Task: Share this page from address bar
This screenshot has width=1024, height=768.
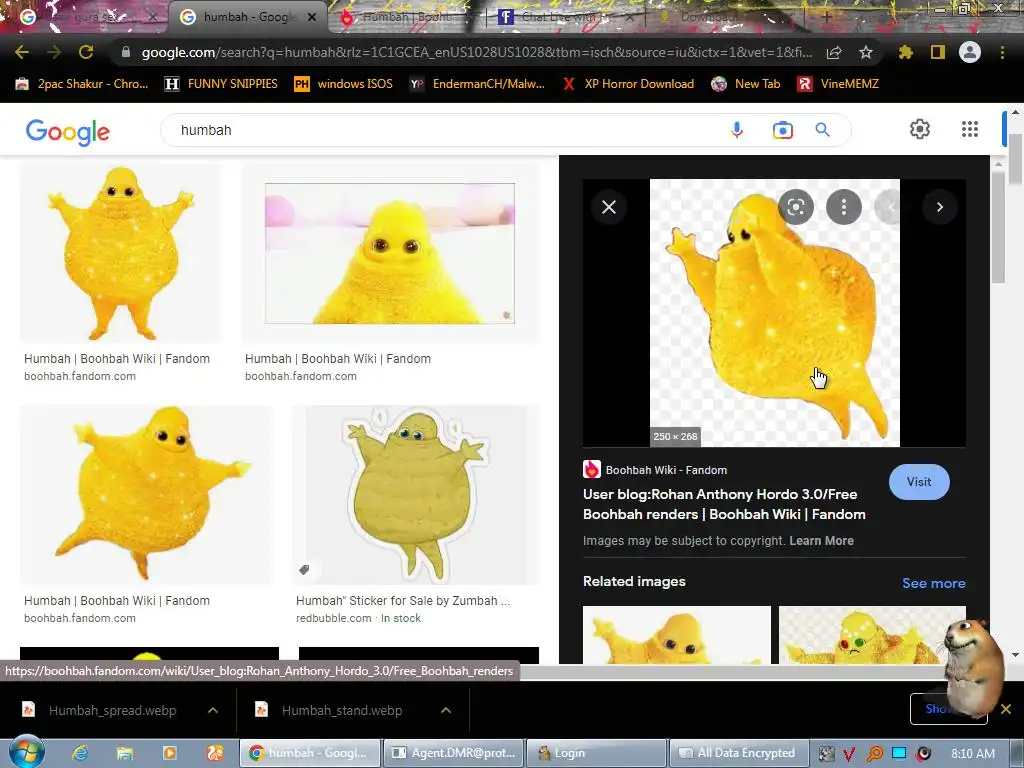Action: [834, 53]
